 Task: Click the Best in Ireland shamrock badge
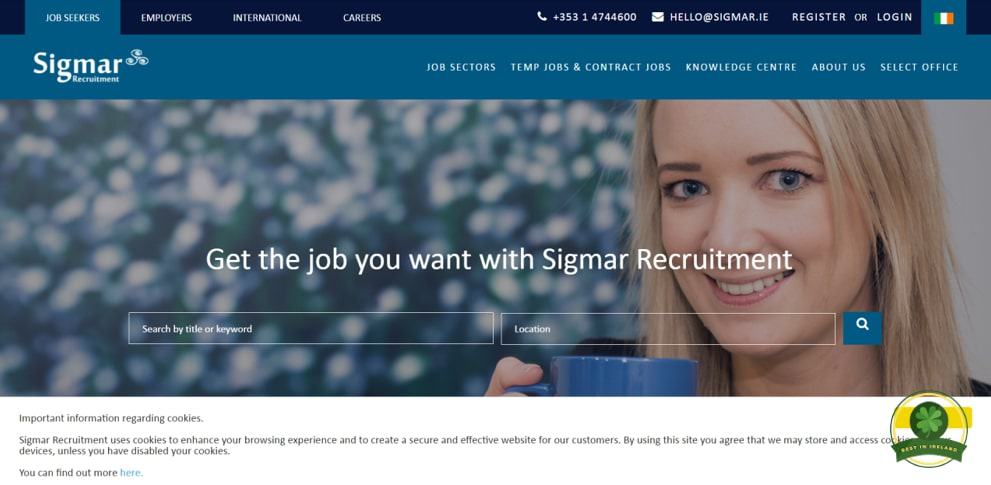point(928,429)
